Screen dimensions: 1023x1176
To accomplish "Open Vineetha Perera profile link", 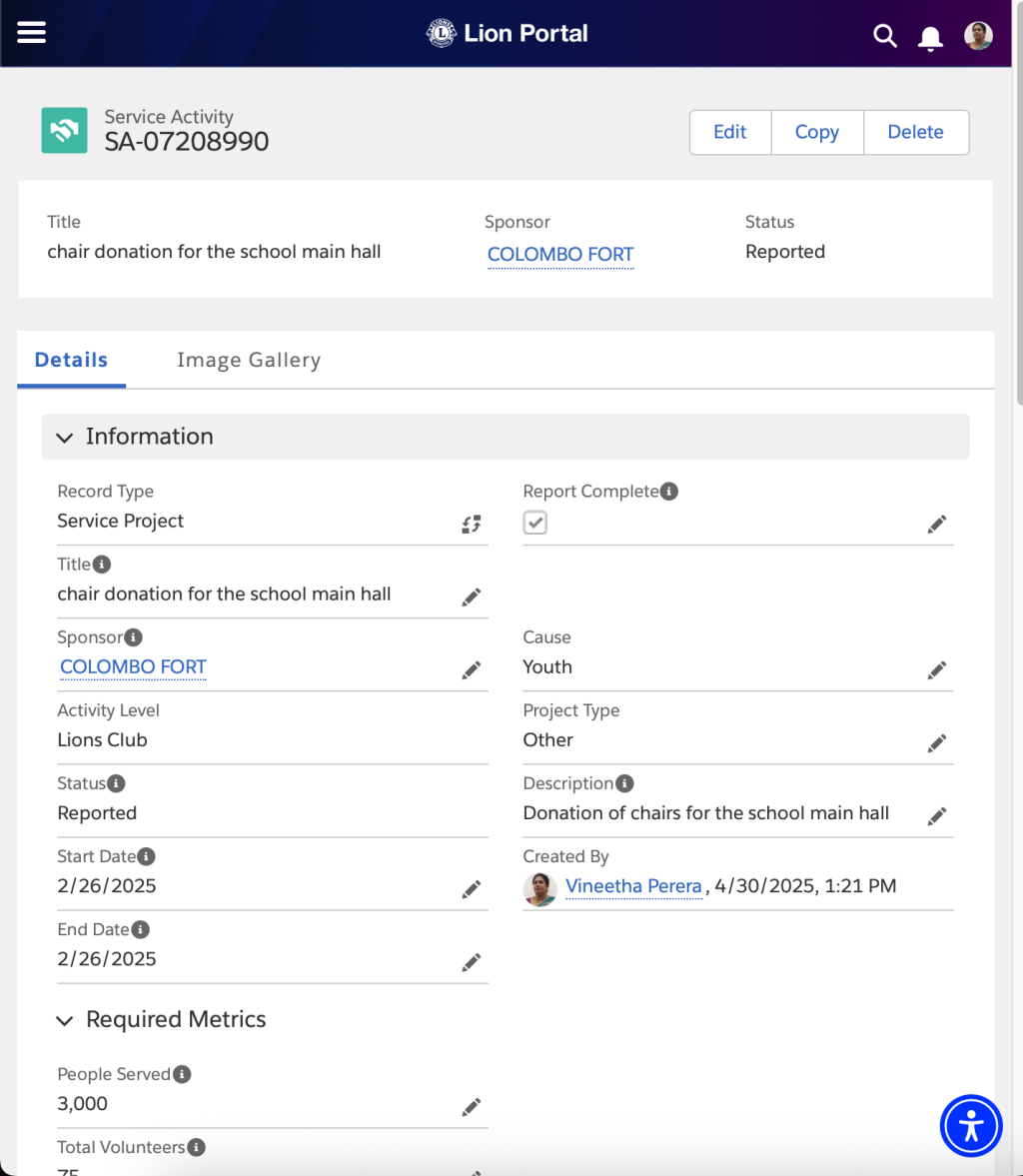I will coord(633,886).
